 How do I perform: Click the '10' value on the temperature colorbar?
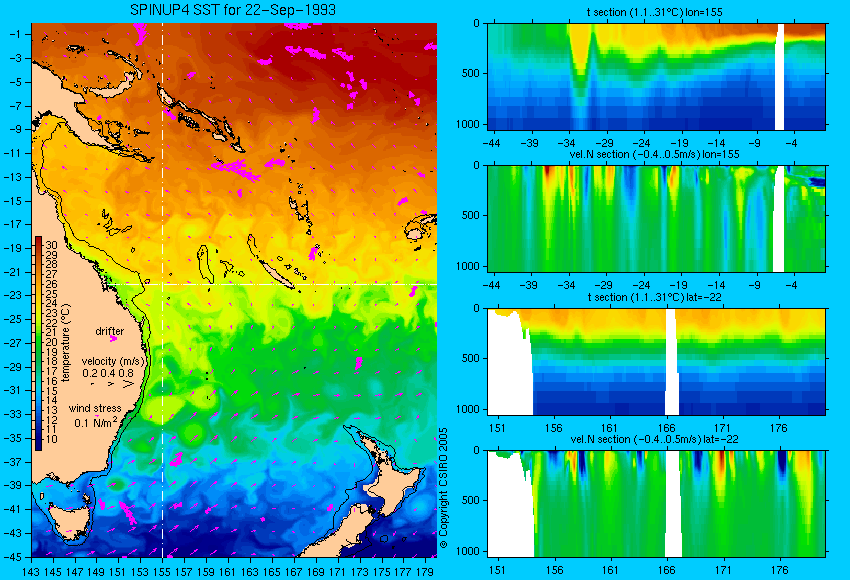tap(51, 439)
